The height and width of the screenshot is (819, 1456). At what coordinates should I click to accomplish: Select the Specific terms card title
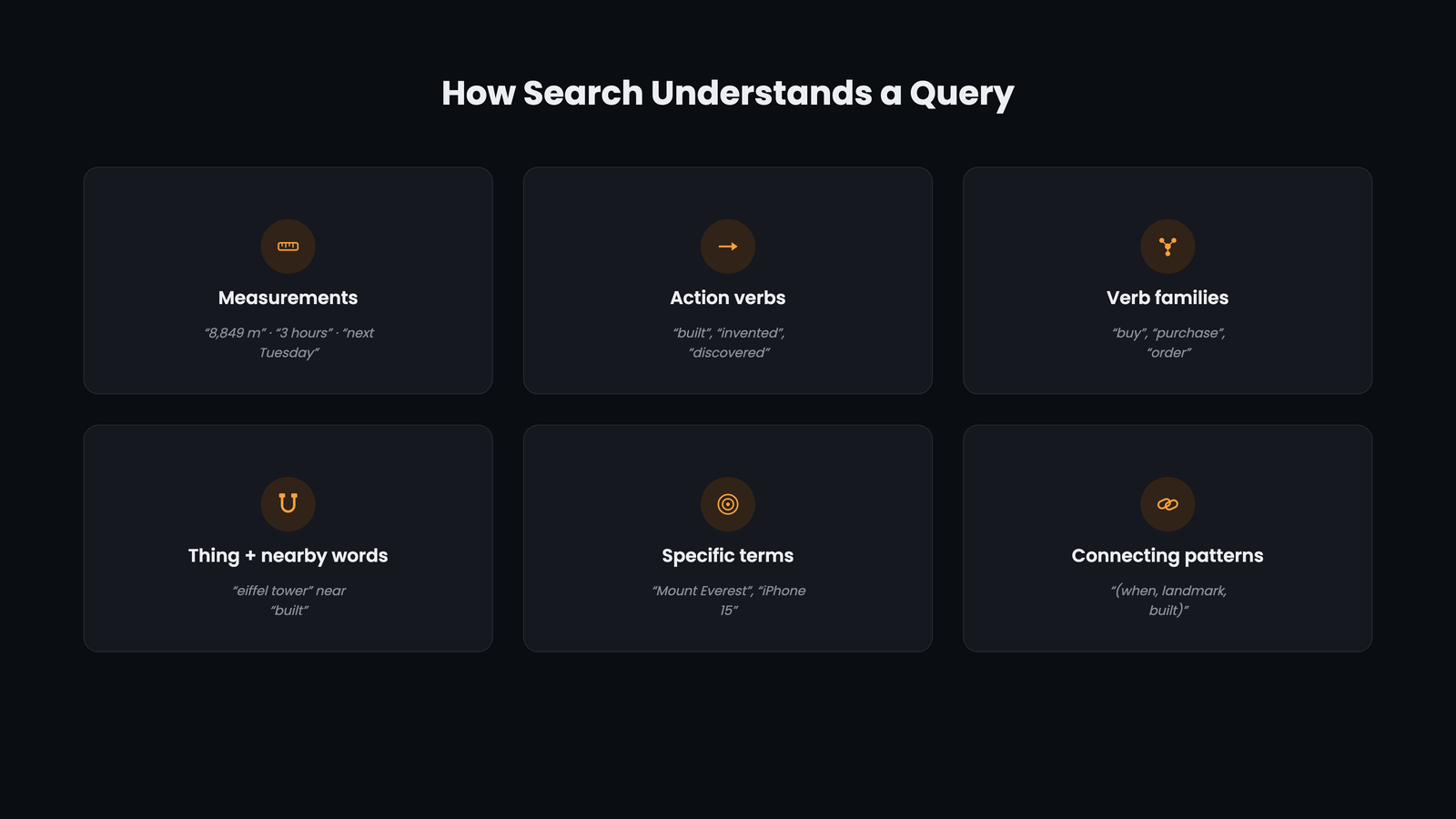pos(728,556)
